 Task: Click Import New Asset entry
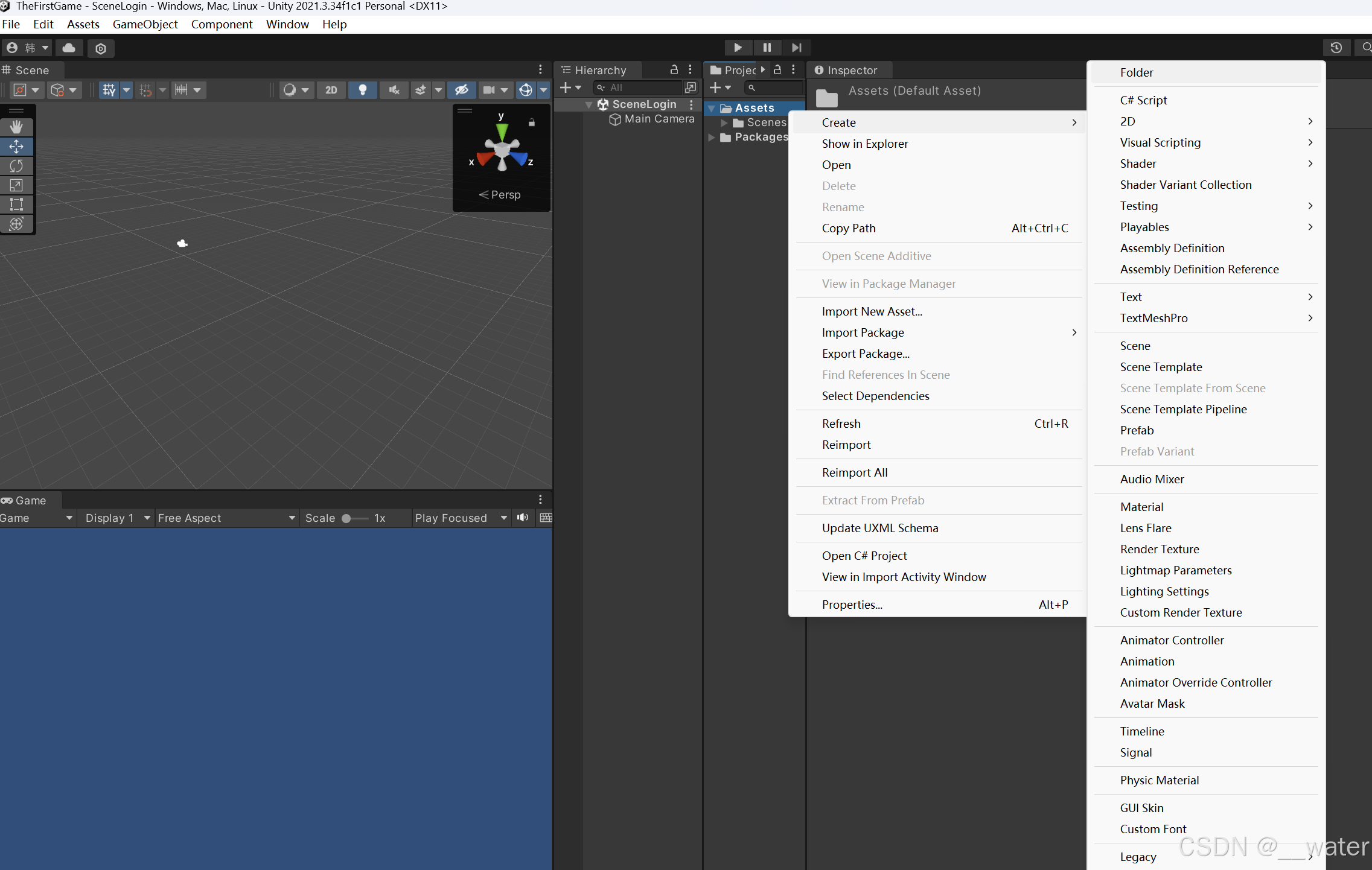coord(872,311)
